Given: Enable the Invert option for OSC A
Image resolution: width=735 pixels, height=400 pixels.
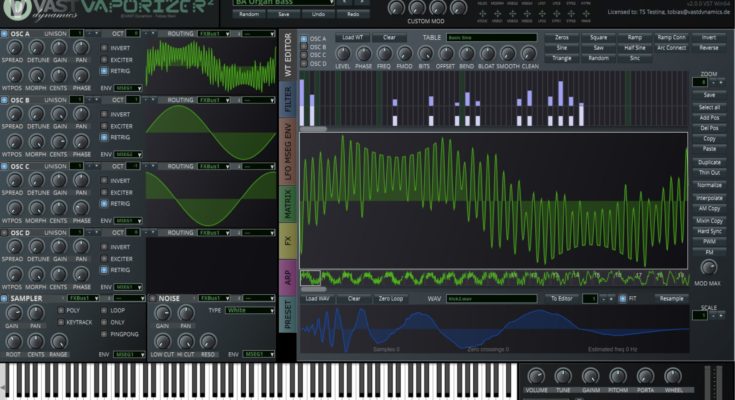Looking at the screenshot, I should coord(104,48).
